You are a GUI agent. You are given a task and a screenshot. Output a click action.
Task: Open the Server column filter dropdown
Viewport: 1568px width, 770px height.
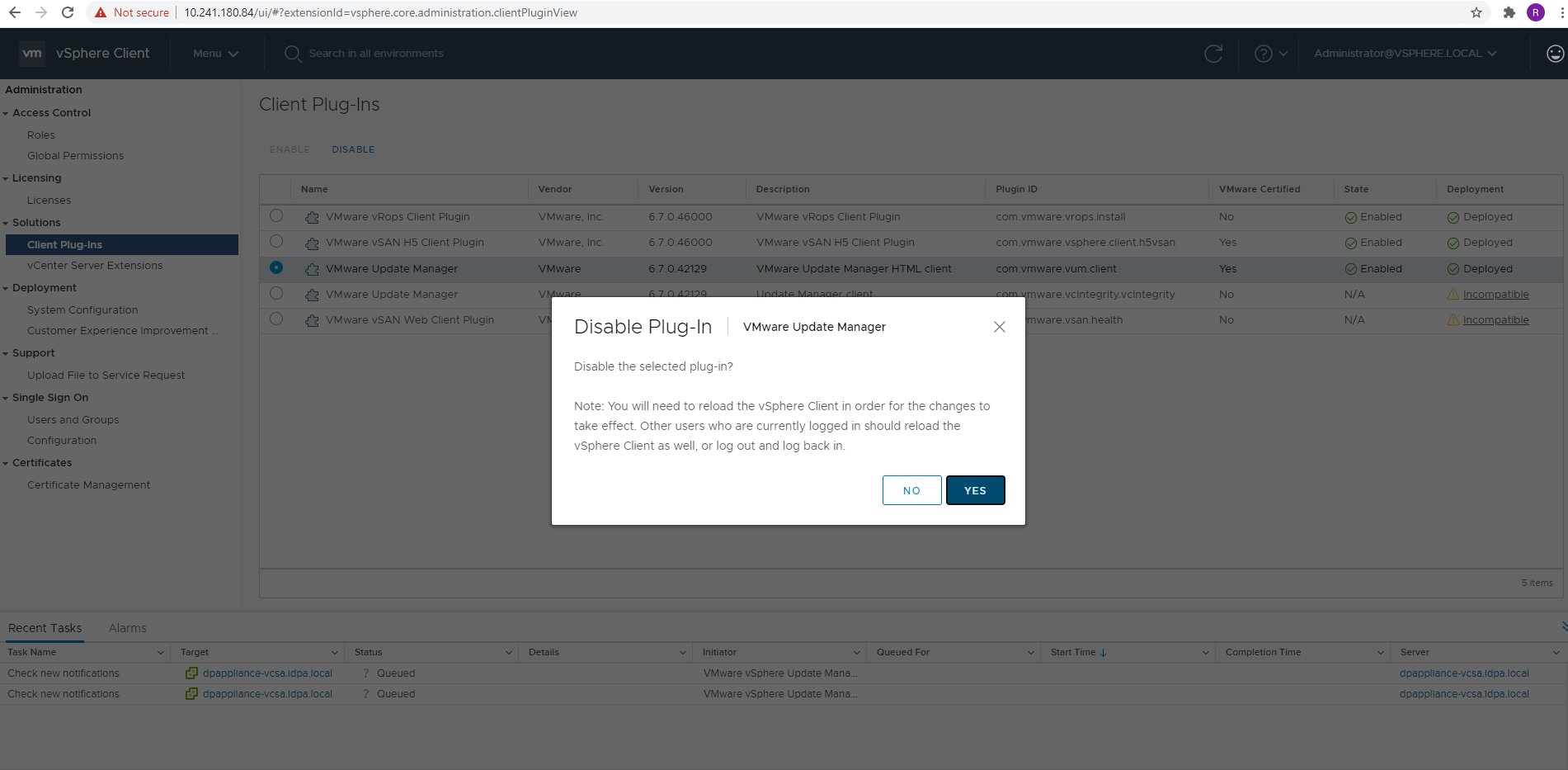pos(1556,653)
